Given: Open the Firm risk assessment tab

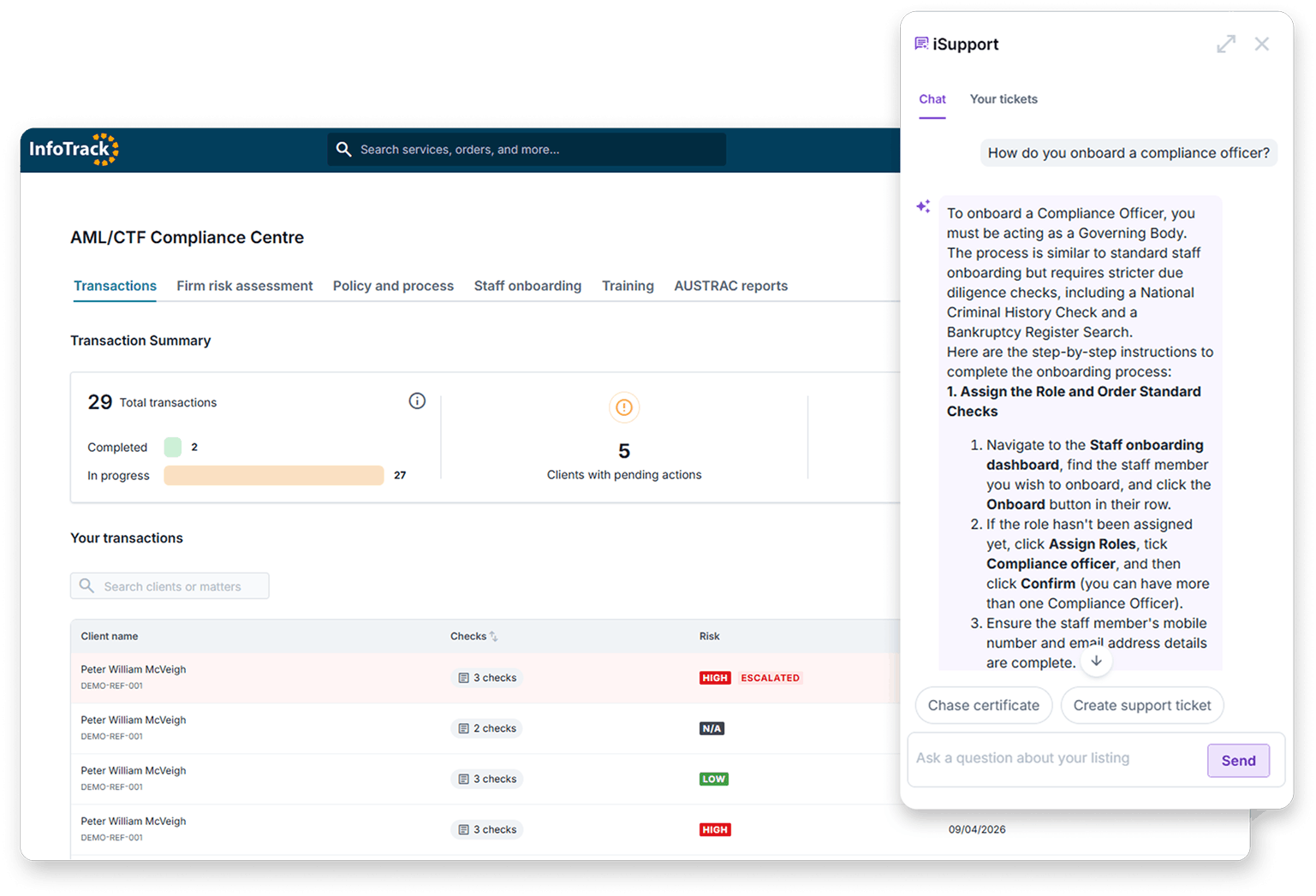Looking at the screenshot, I should (244, 286).
